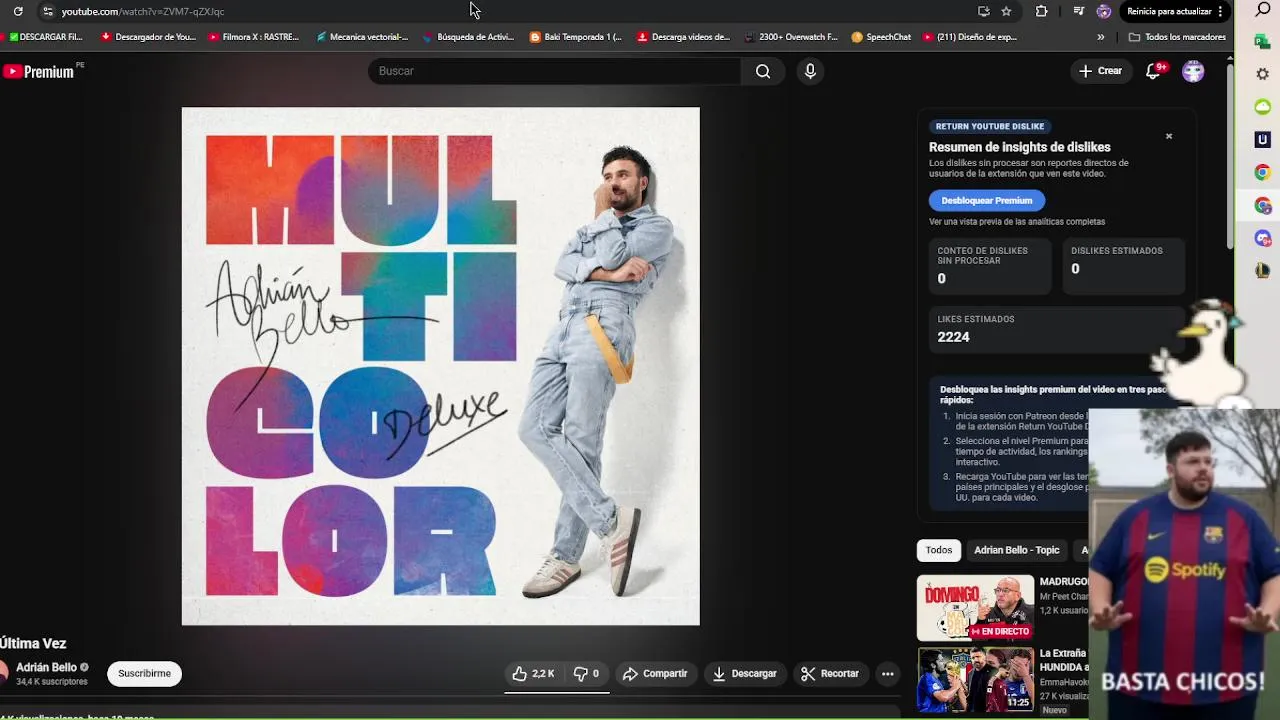Open more actions three-dot button under video
This screenshot has height=720, width=1280.
click(887, 674)
